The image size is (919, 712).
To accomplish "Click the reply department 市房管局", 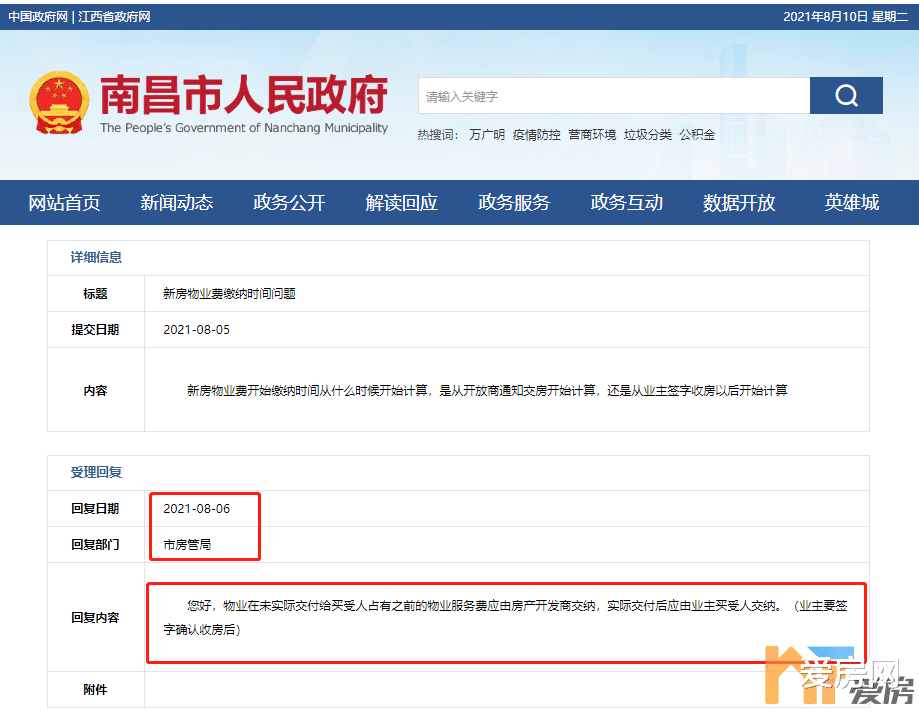I will 187,545.
